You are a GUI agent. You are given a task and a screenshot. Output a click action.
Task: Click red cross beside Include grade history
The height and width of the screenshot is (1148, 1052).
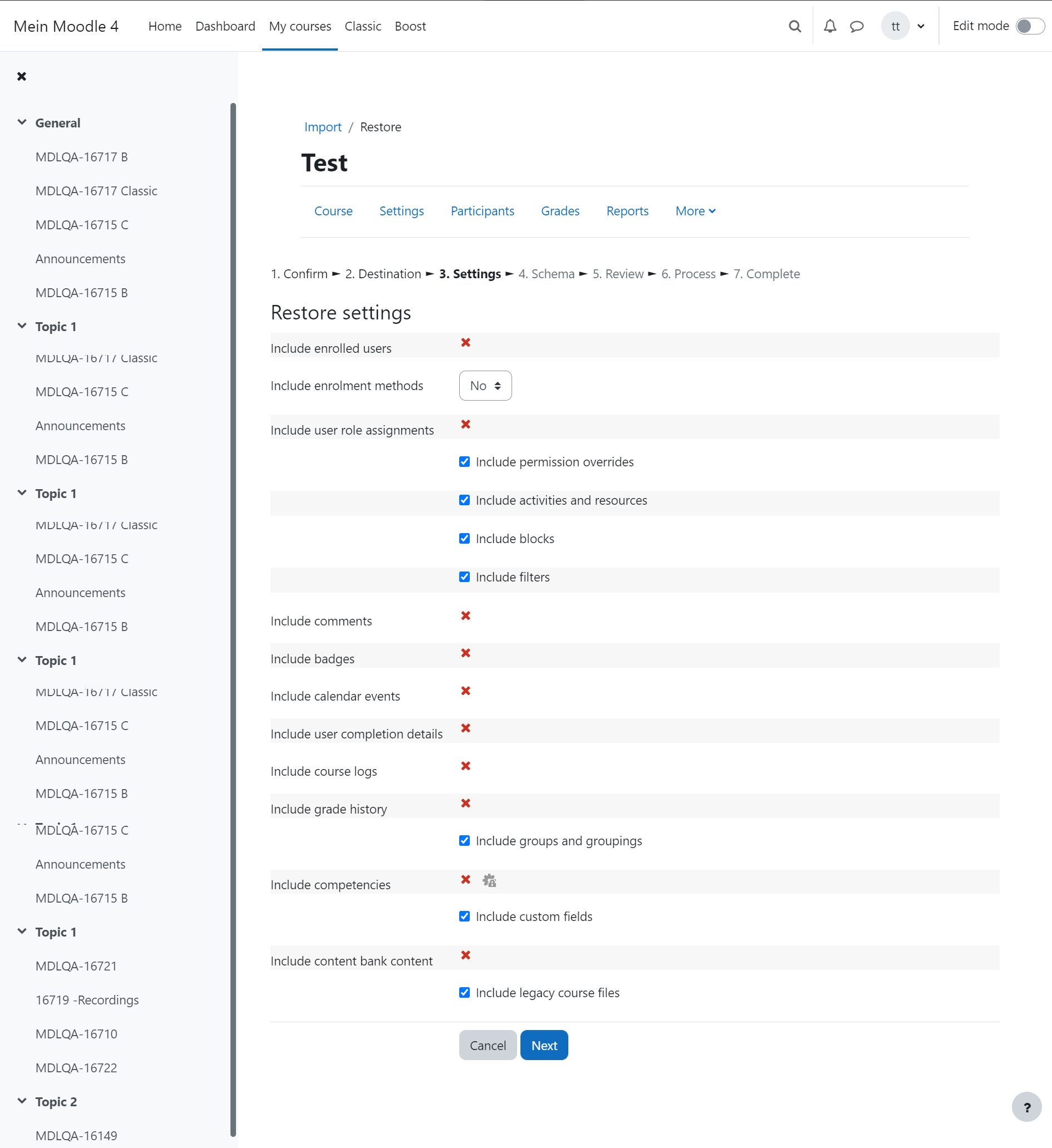click(465, 803)
